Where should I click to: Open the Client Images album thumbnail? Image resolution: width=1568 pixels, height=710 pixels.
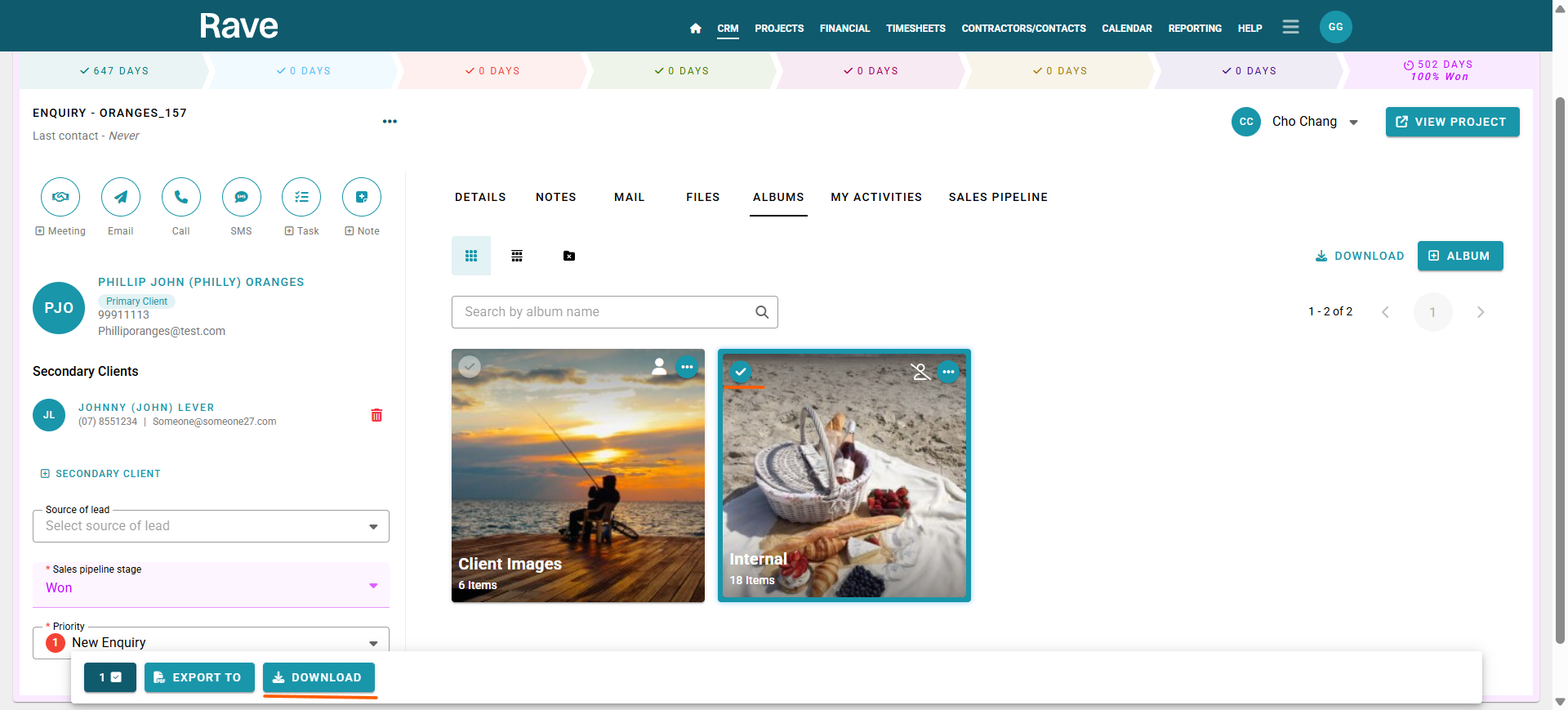578,476
